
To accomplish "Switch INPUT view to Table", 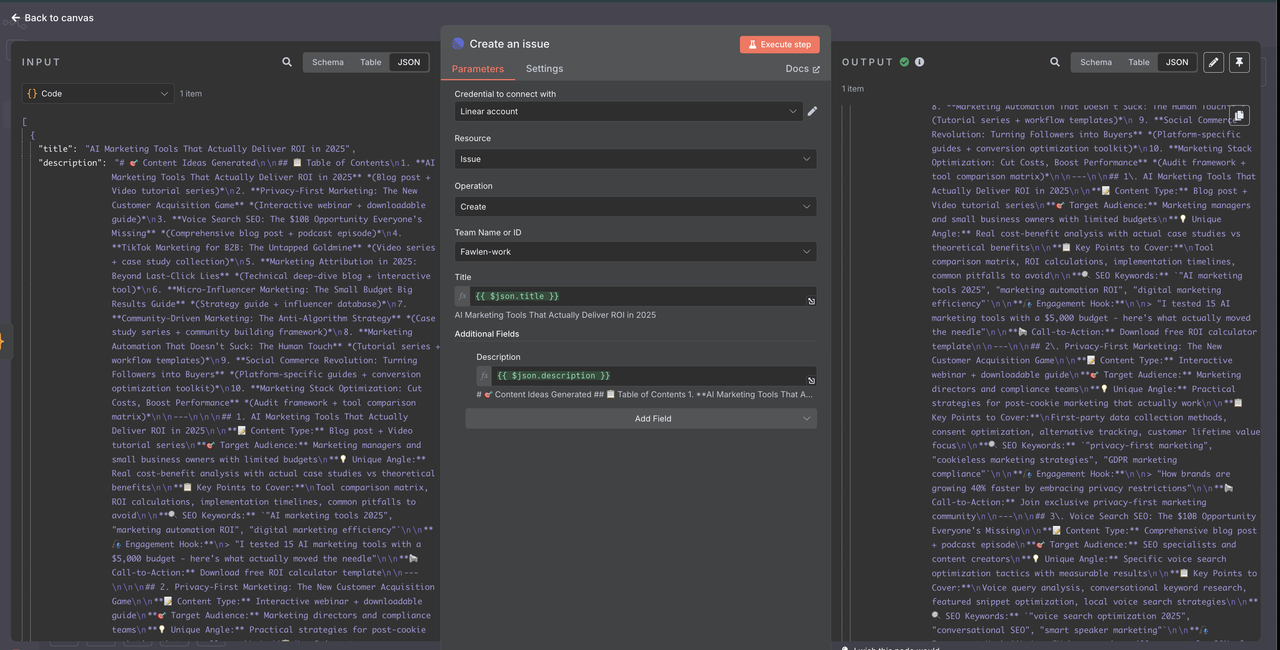I will coord(371,62).
